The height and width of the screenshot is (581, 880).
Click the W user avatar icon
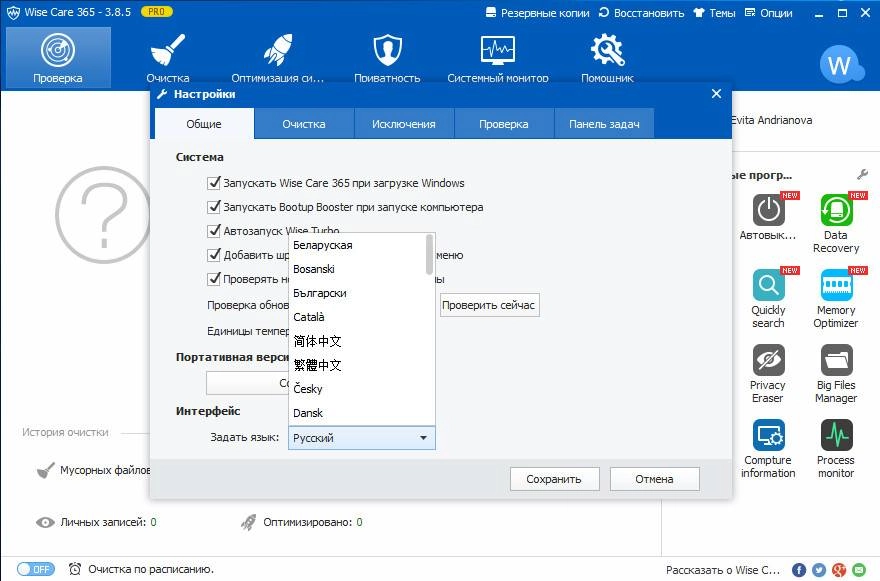coord(840,65)
